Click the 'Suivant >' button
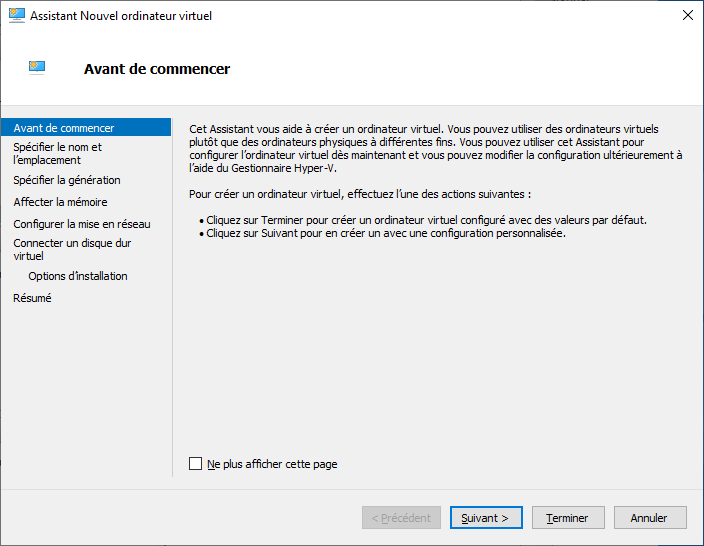Image resolution: width=704 pixels, height=546 pixels. [x=486, y=518]
